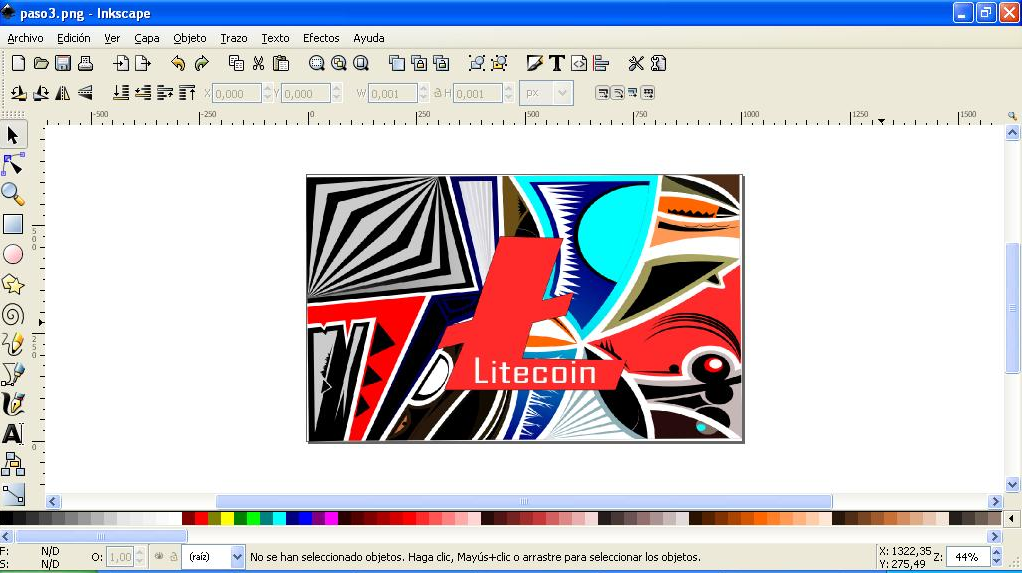Flip selection vertically icon
Image resolution: width=1022 pixels, height=573 pixels.
[x=85, y=93]
